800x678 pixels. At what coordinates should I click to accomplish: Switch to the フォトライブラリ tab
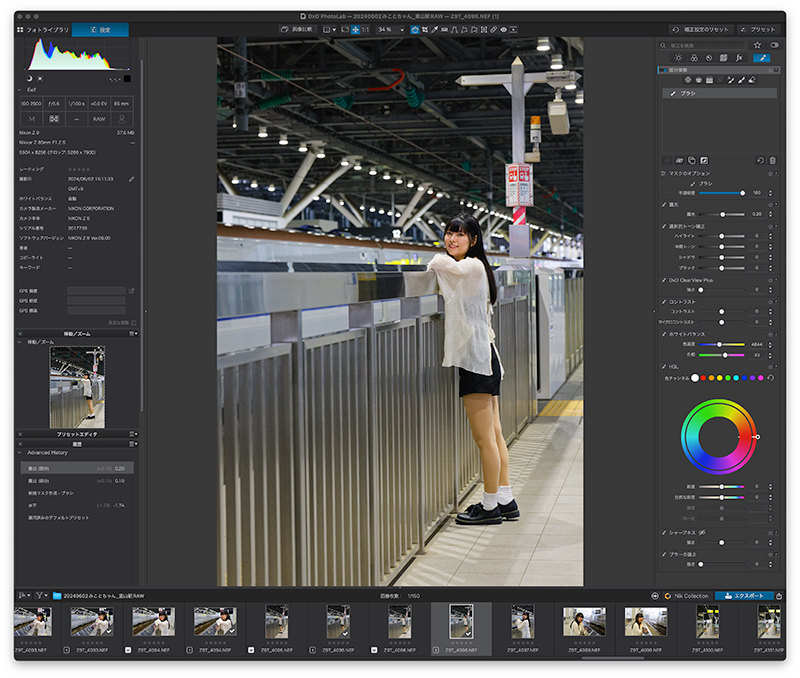[x=42, y=30]
